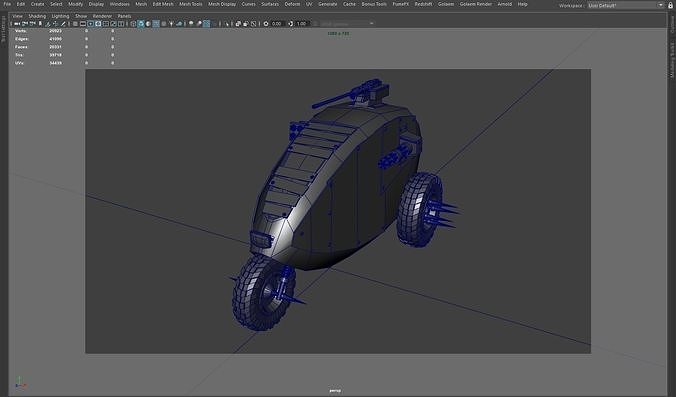Open the Mesh Tools menu
This screenshot has width=676, height=397.
pyautogui.click(x=191, y=4)
